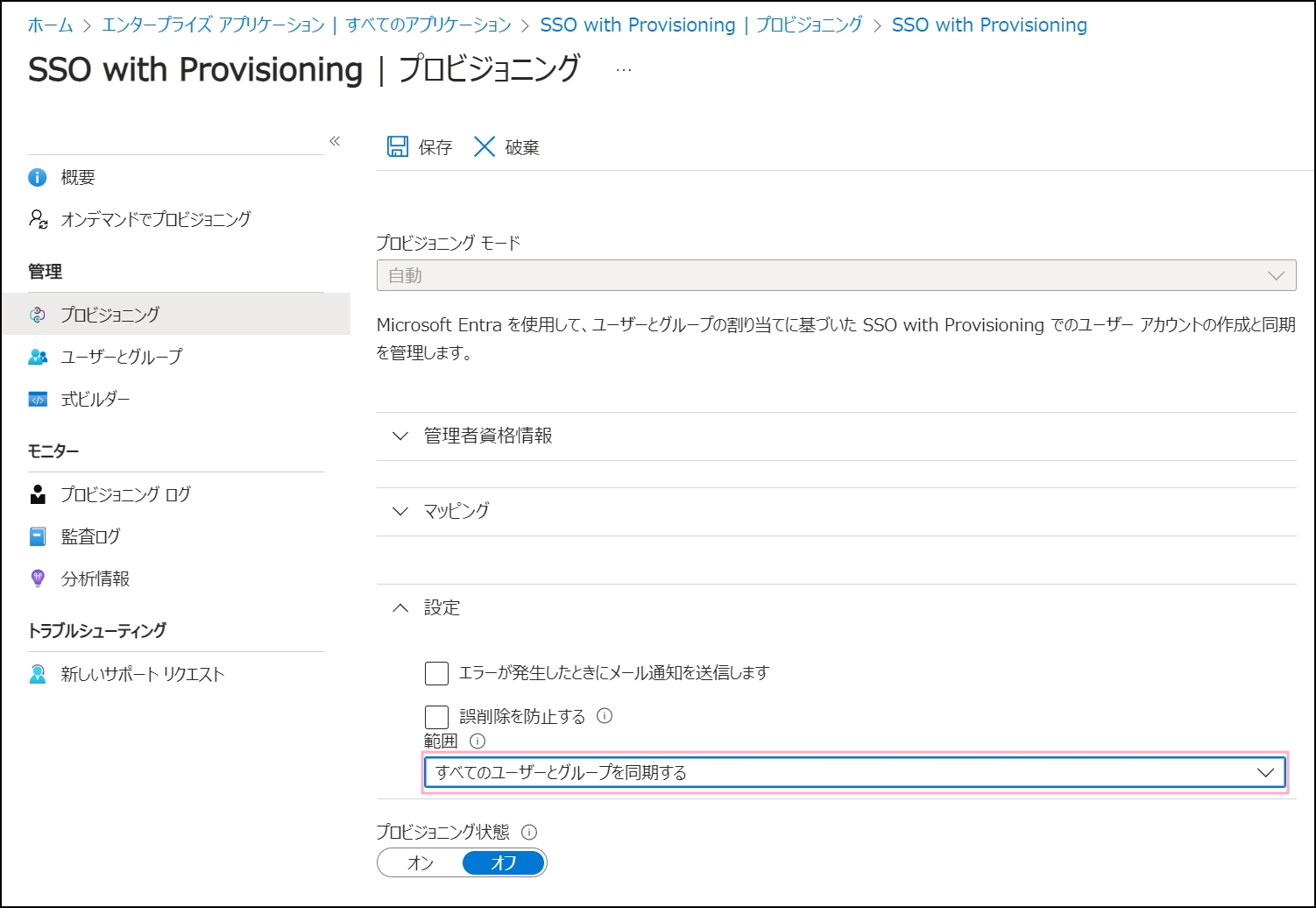Open the 範囲 scope dropdown
Screen dimensions: 1316x908
(854, 772)
